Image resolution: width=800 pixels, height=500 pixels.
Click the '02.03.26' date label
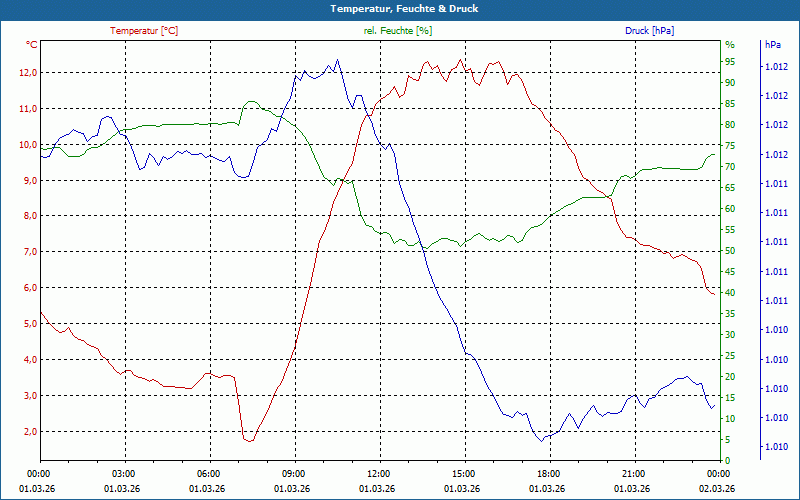click(717, 489)
